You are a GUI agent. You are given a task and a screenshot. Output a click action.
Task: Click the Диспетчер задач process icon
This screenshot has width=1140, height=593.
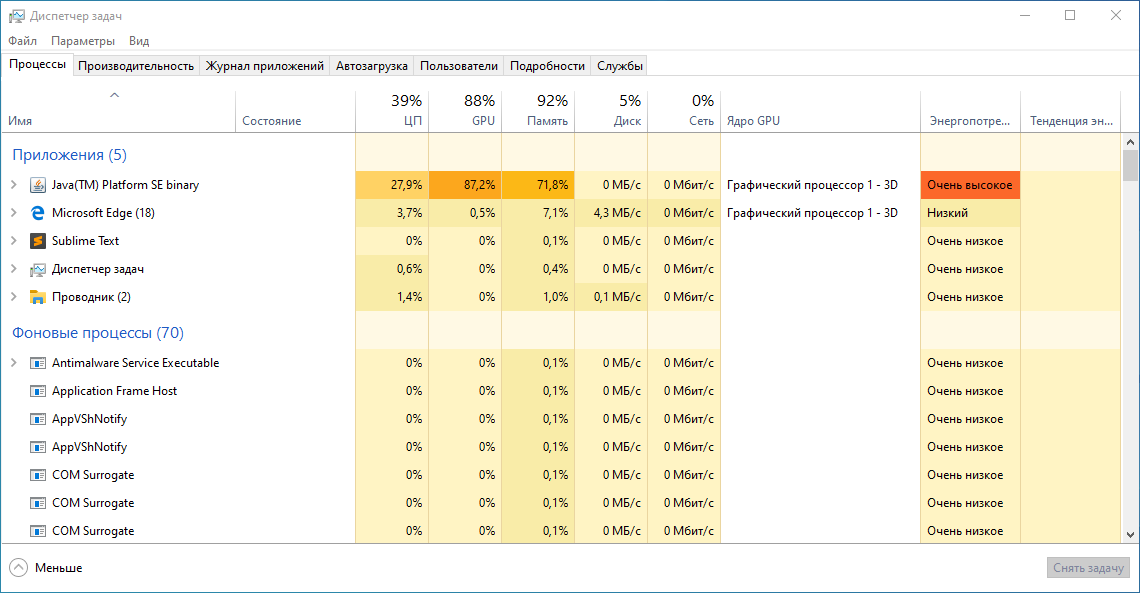(38, 269)
